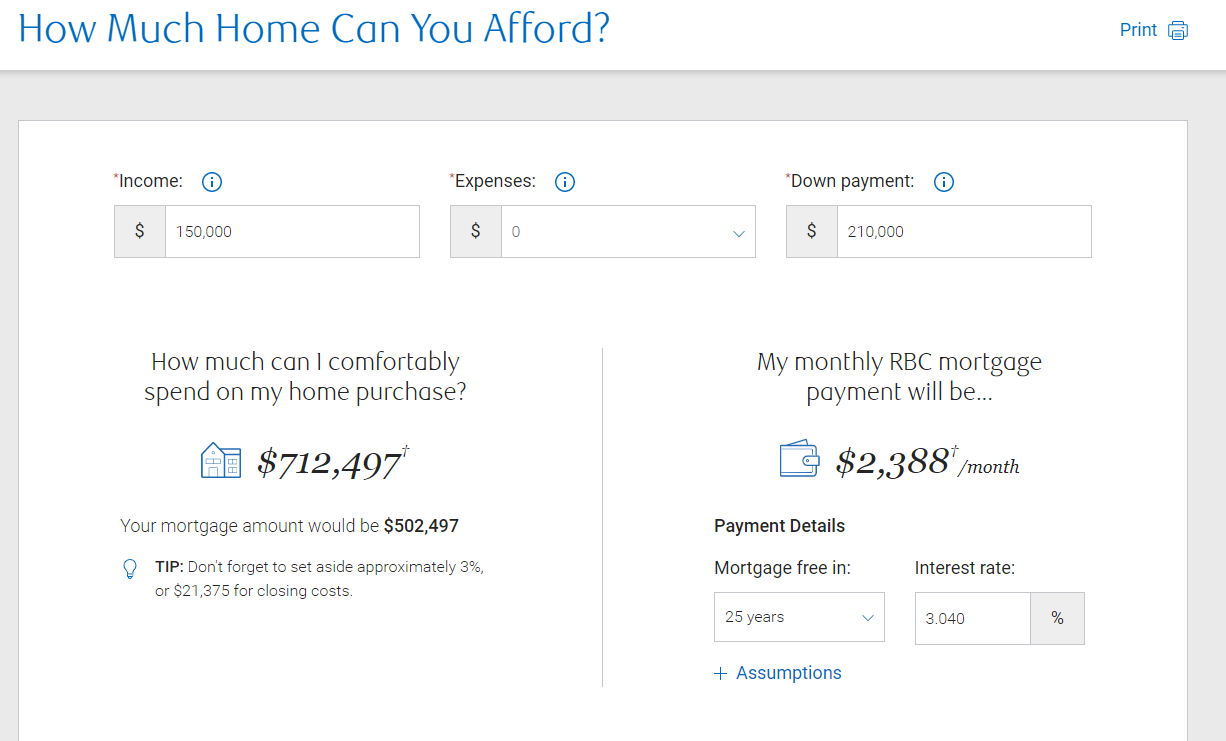The width and height of the screenshot is (1226, 741).
Task: Open the Income information tooltip icon
Action: click(211, 181)
